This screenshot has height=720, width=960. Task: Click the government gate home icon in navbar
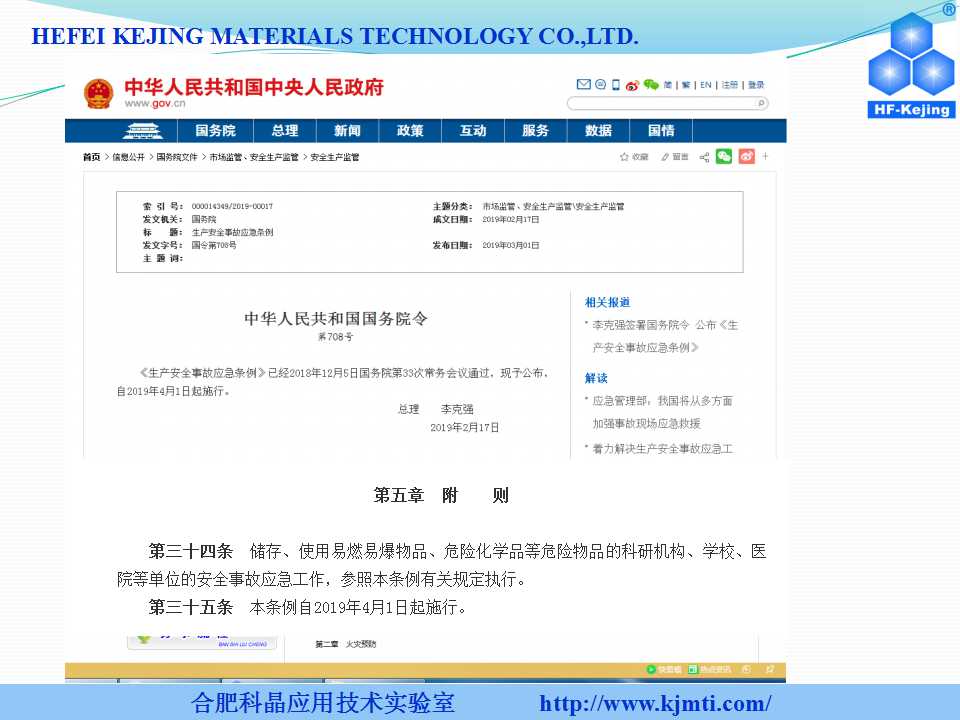point(142,130)
